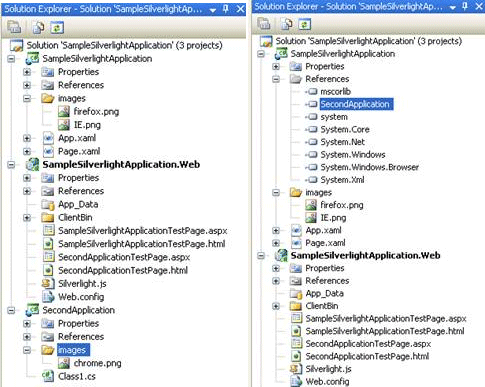The image size is (485, 387).
Task: Select SampleSilverlightApplicationTestPage.html in left panel
Action: (x=142, y=244)
